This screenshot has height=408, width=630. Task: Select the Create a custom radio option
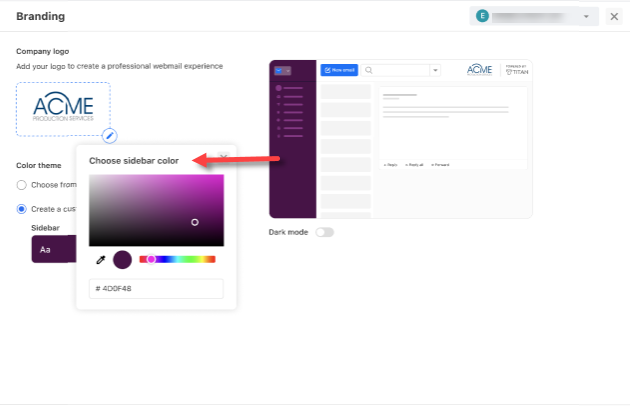tap(21, 209)
